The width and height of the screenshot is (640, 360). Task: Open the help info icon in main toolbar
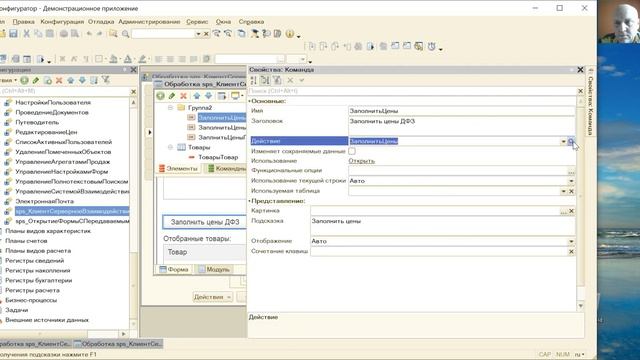click(289, 34)
